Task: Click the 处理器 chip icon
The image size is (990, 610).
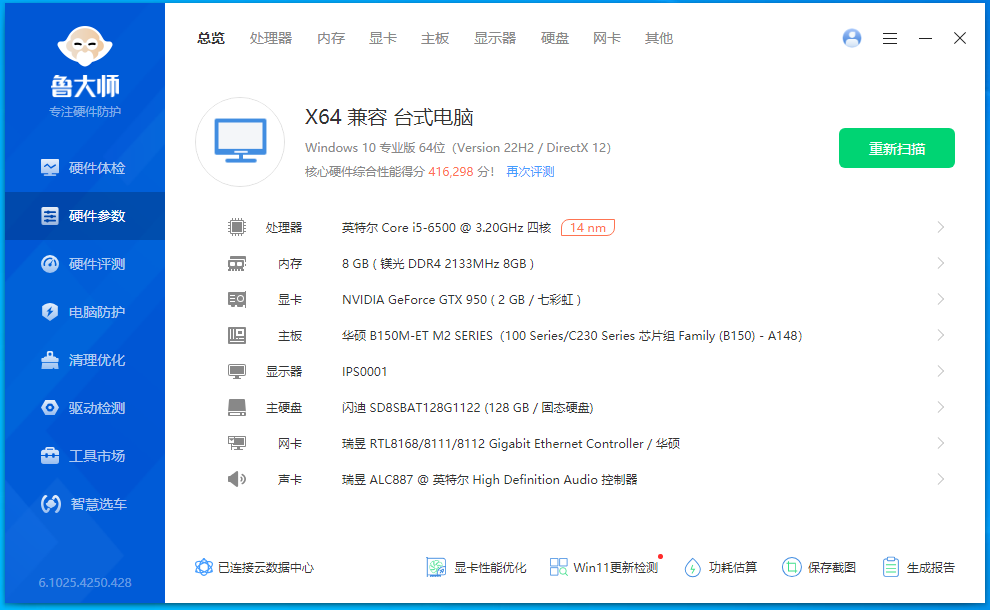Action: (x=237, y=227)
